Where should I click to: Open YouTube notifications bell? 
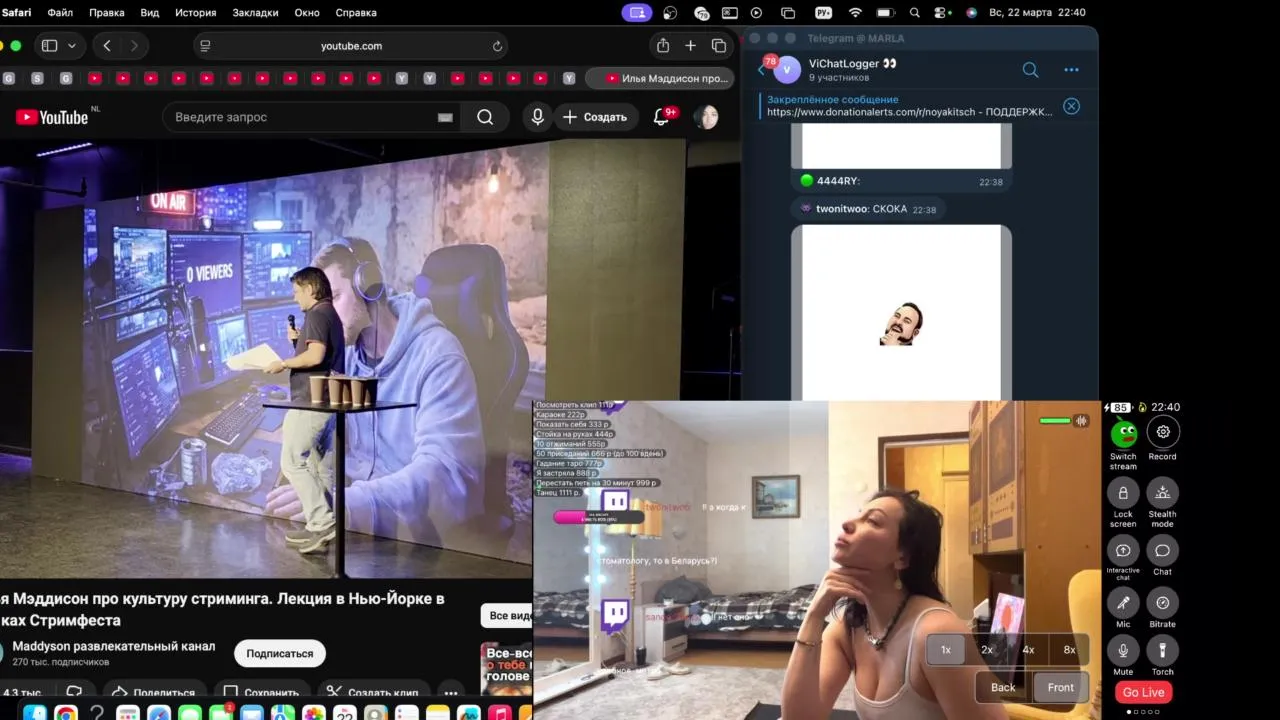coord(661,117)
